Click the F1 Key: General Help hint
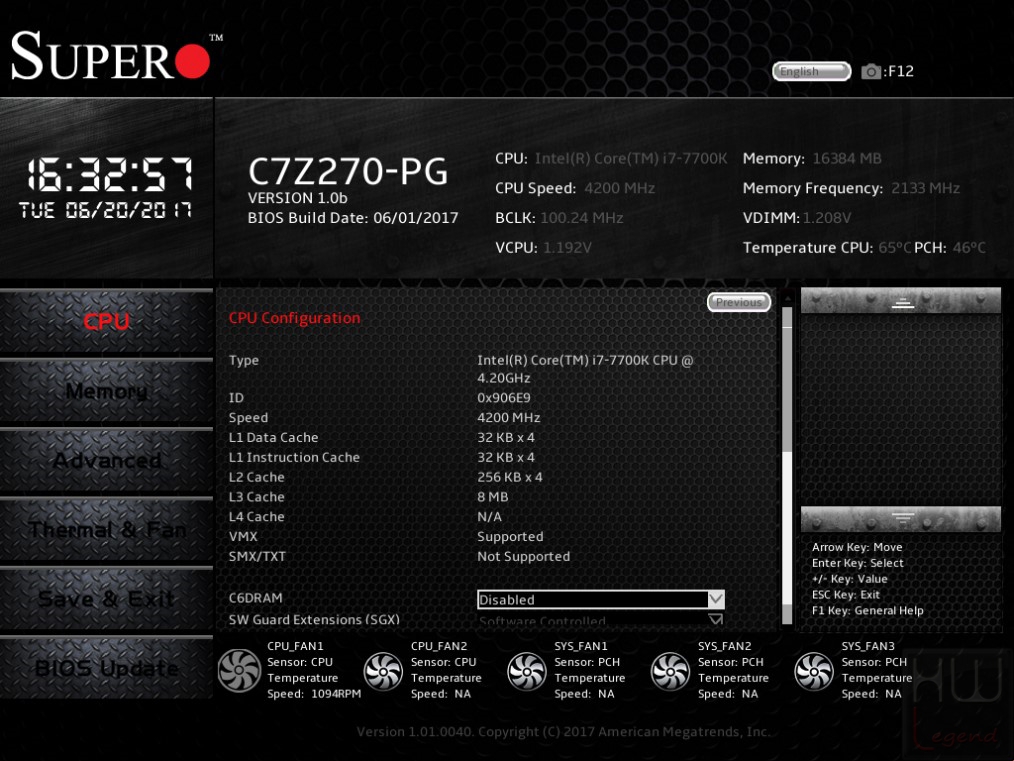The image size is (1014, 761). 867,610
